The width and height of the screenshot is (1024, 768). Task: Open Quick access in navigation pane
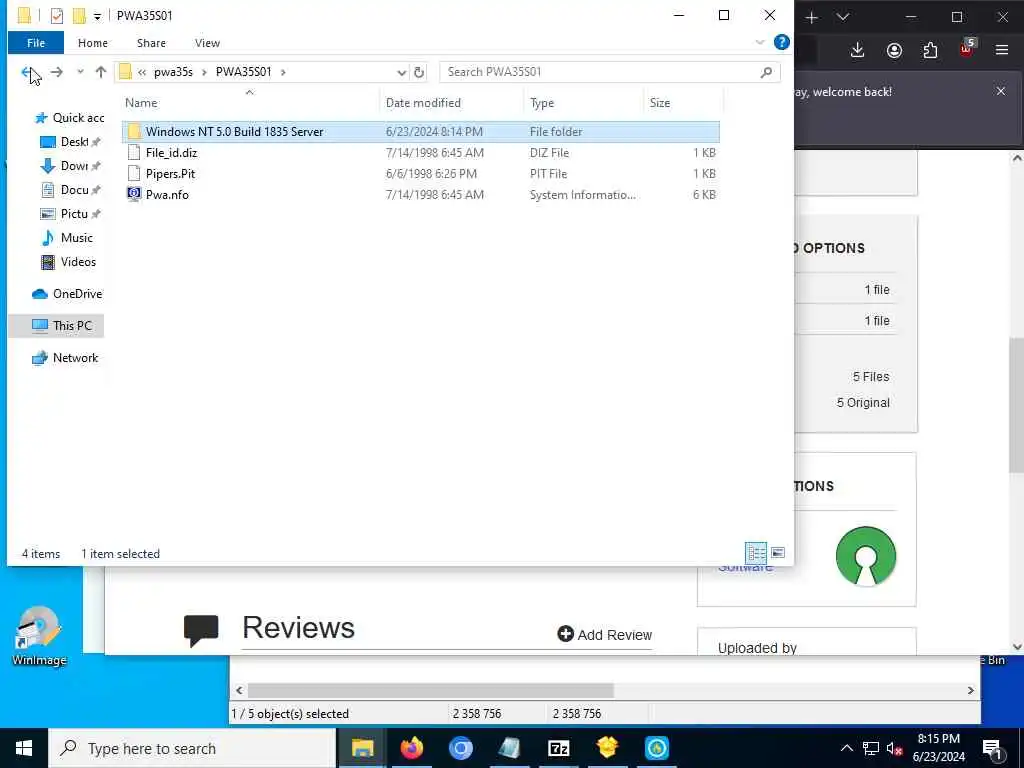pos(69,118)
